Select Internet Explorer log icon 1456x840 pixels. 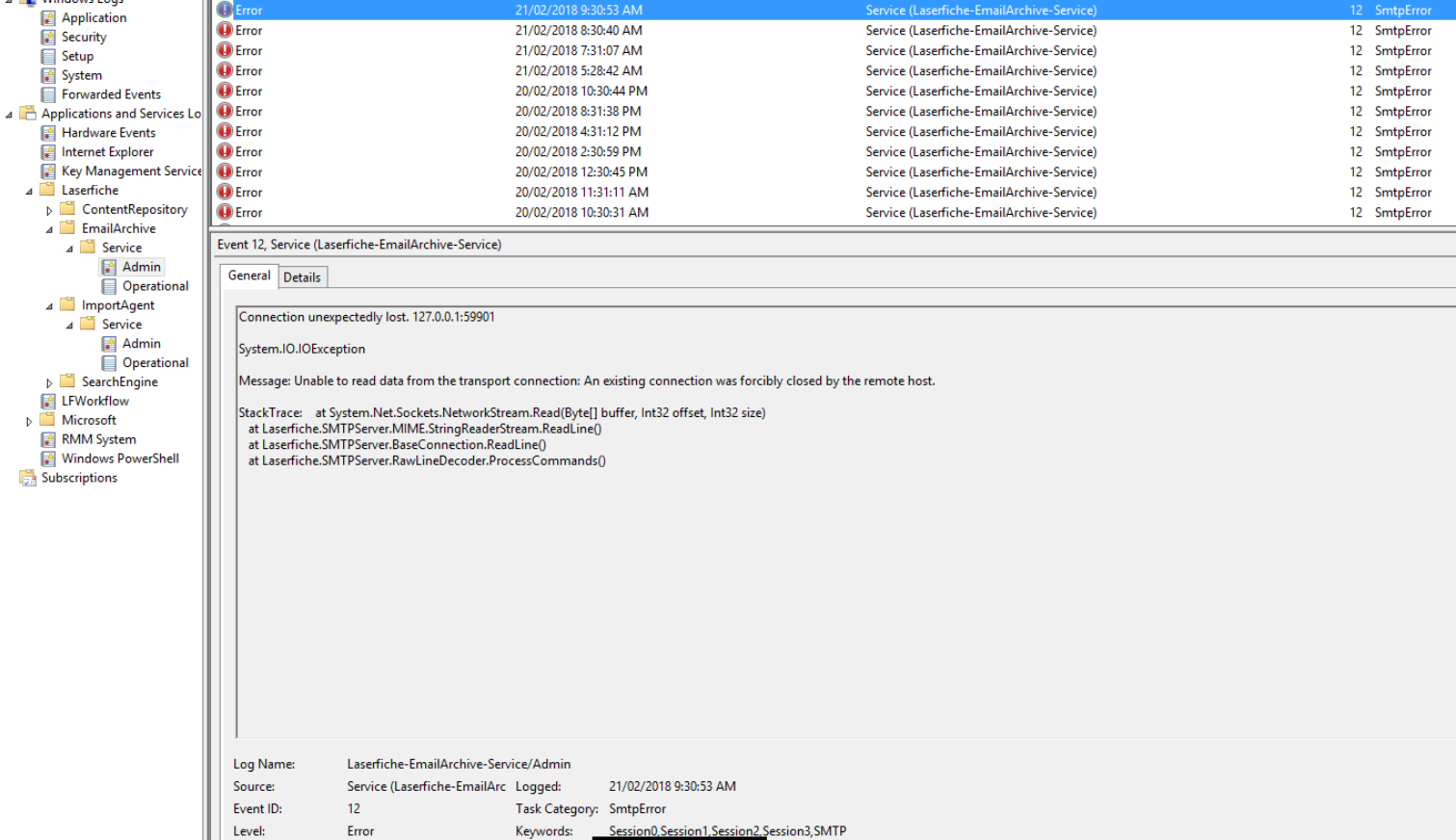tap(48, 152)
